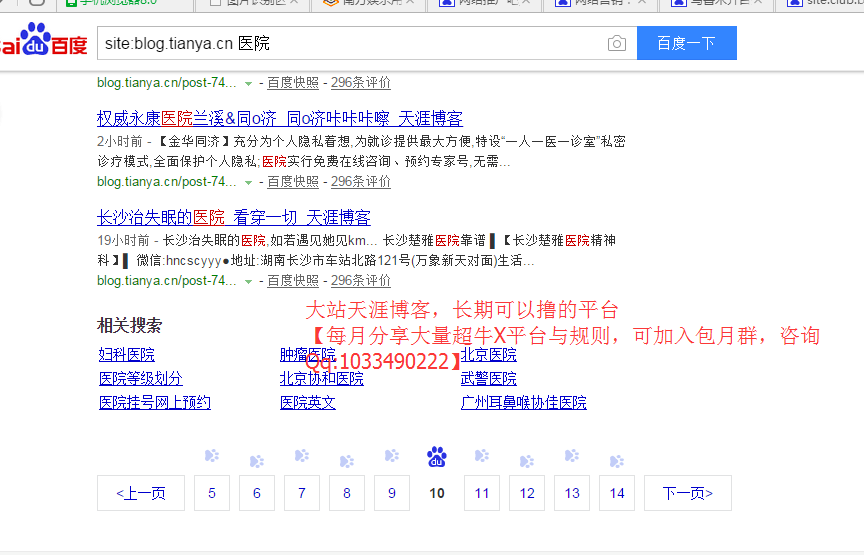Open the 长沙治失眠的医院 result title
Viewport: 864px width, 555px height.
tap(234, 218)
